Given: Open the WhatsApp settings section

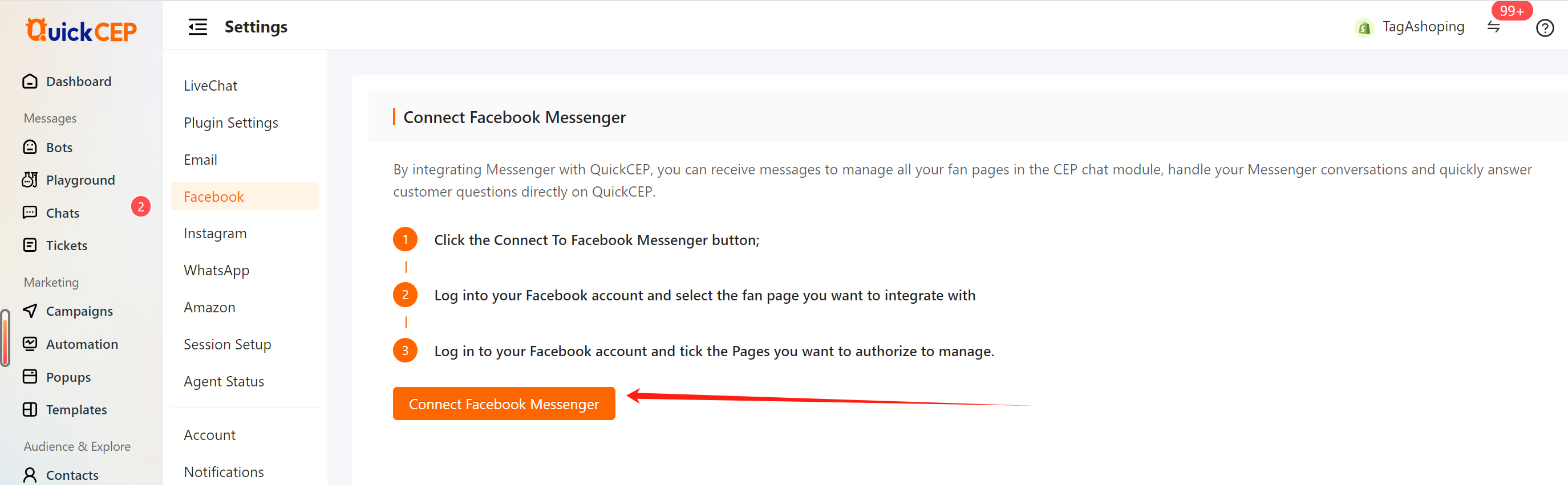Looking at the screenshot, I should tap(216, 270).
